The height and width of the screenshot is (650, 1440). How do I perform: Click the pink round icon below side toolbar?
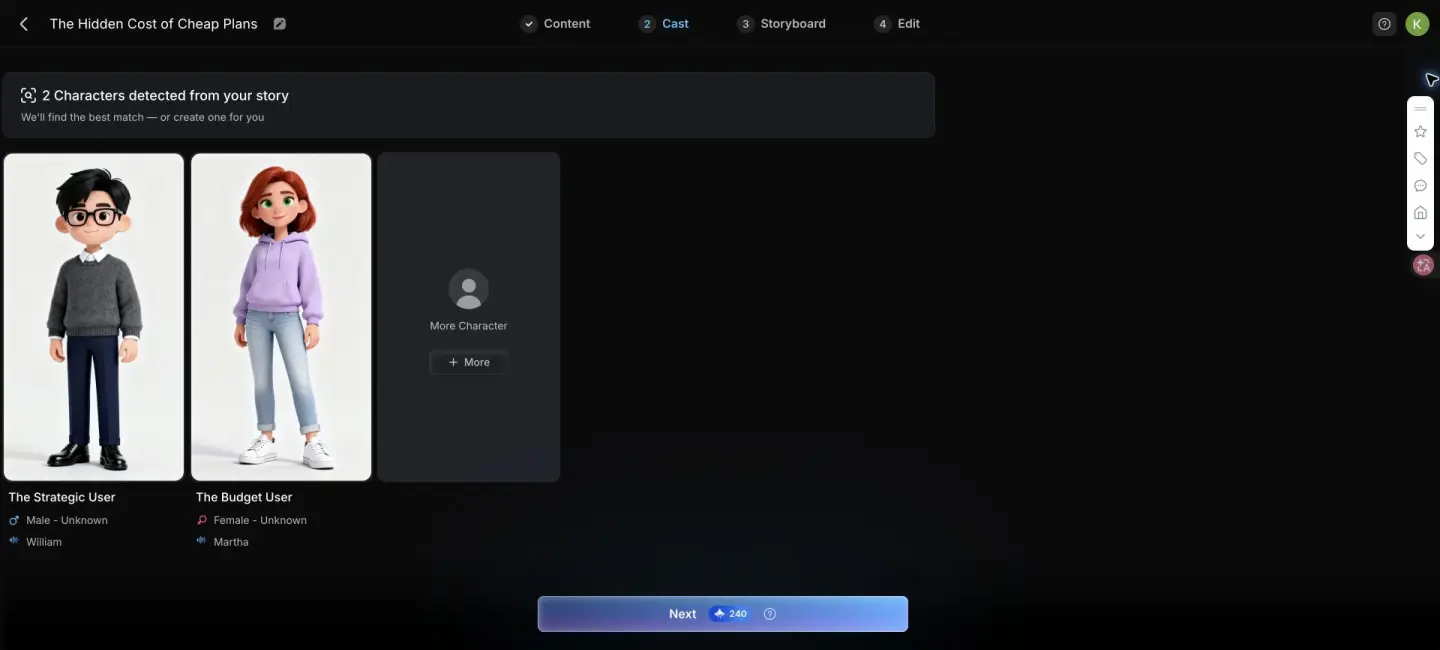click(1423, 265)
